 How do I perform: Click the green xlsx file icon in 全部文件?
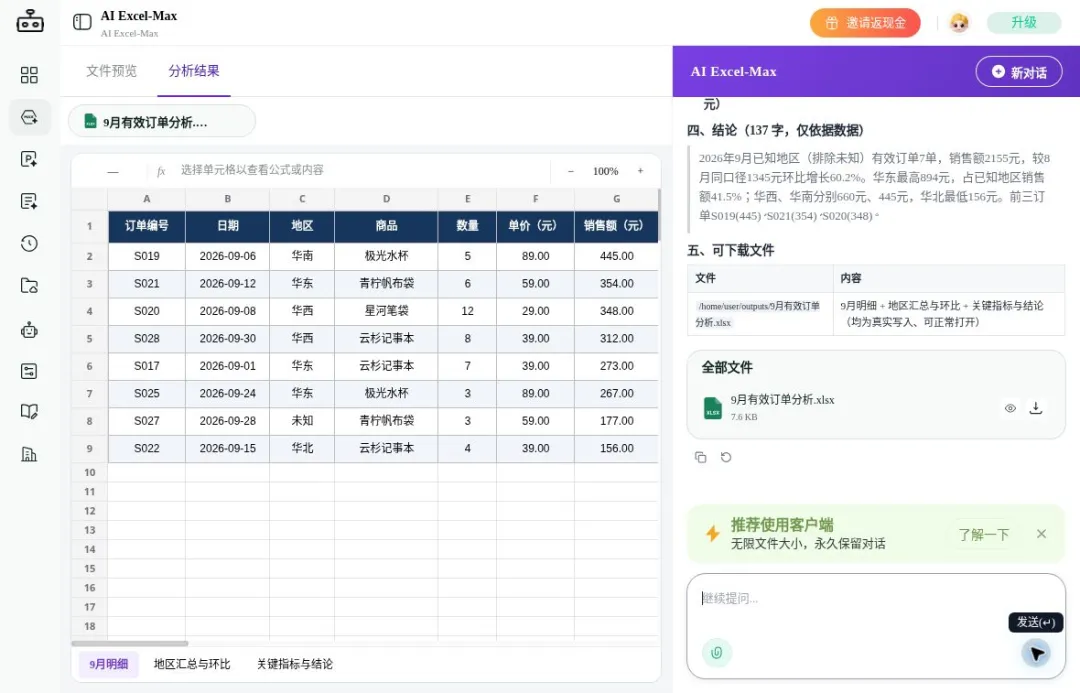click(x=712, y=408)
